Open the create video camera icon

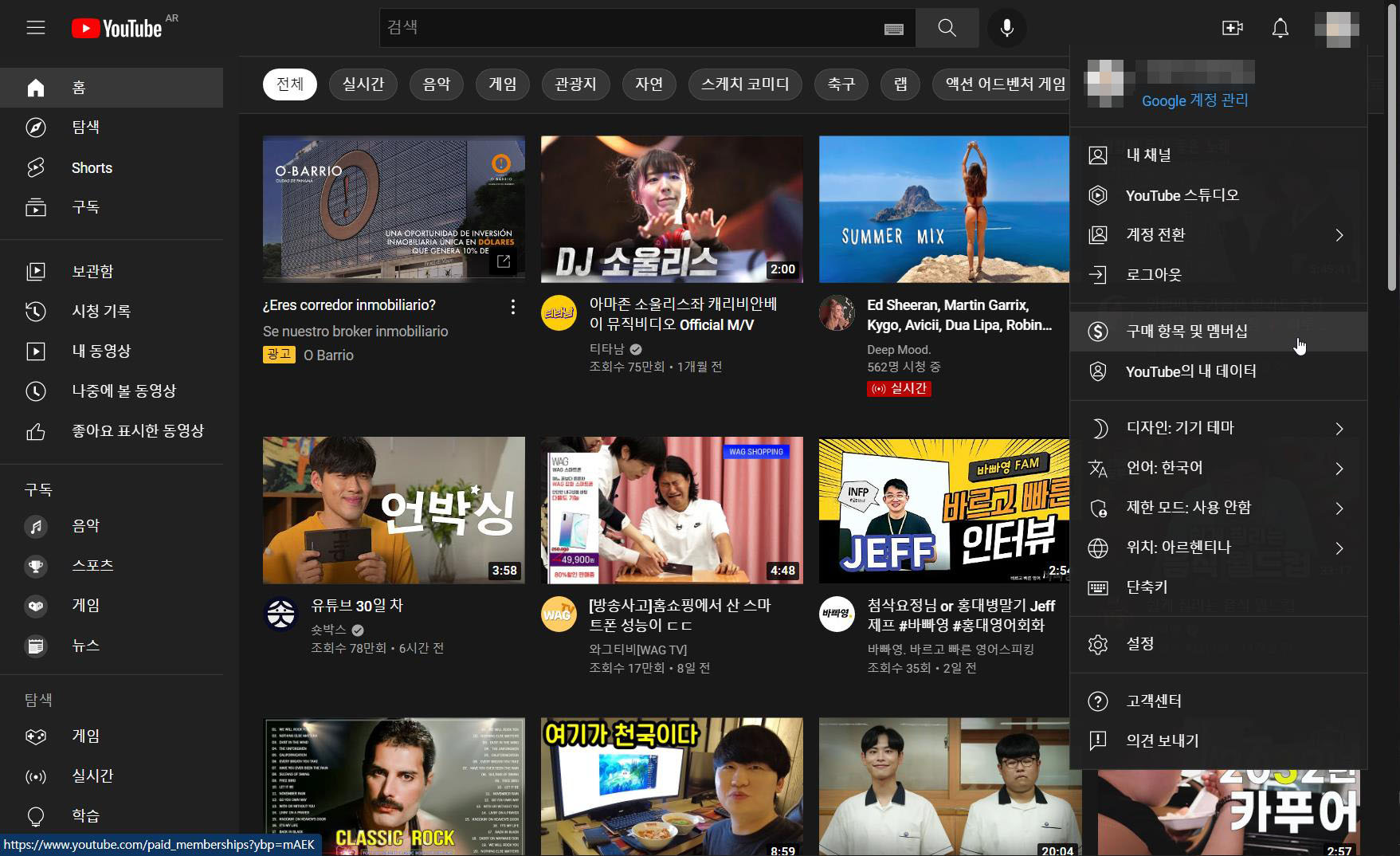click(1232, 28)
